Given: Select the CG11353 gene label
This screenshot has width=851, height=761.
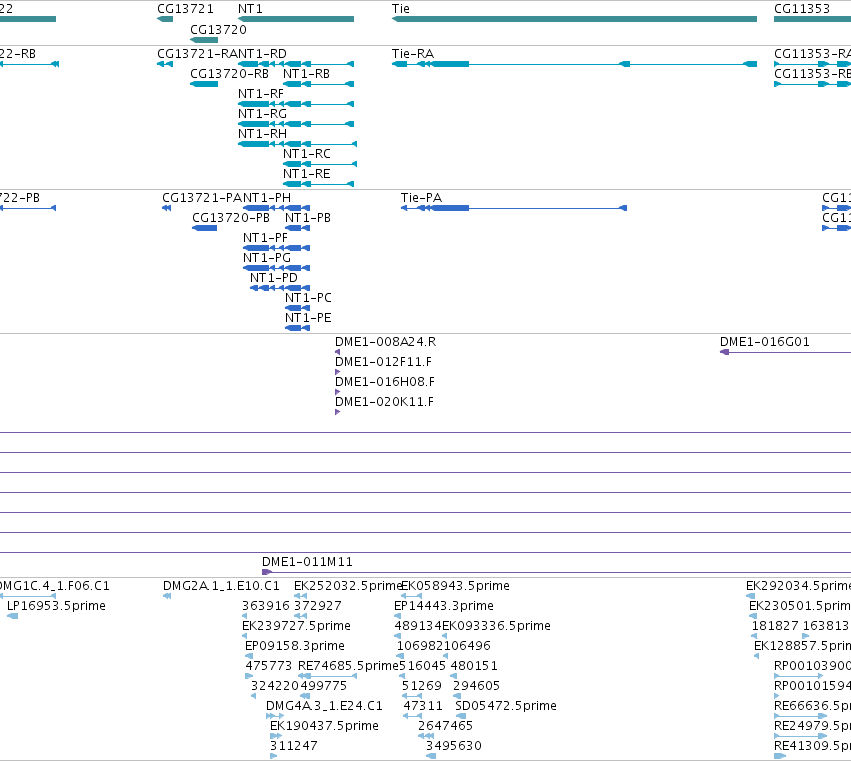Looking at the screenshot, I should click(x=802, y=9).
